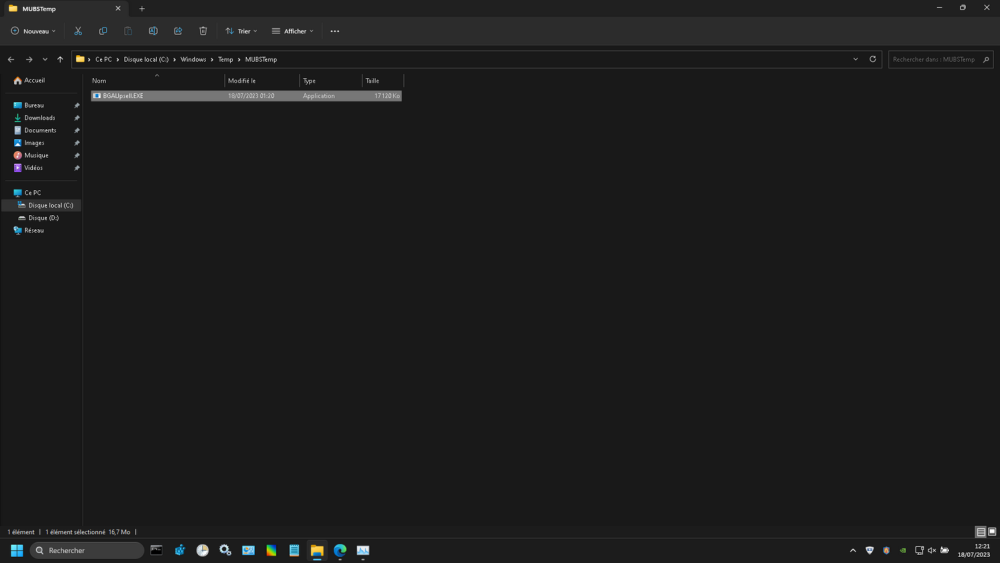The height and width of the screenshot is (563, 1000).
Task: Click the Windows breadcrumb in address bar
Action: click(x=193, y=59)
